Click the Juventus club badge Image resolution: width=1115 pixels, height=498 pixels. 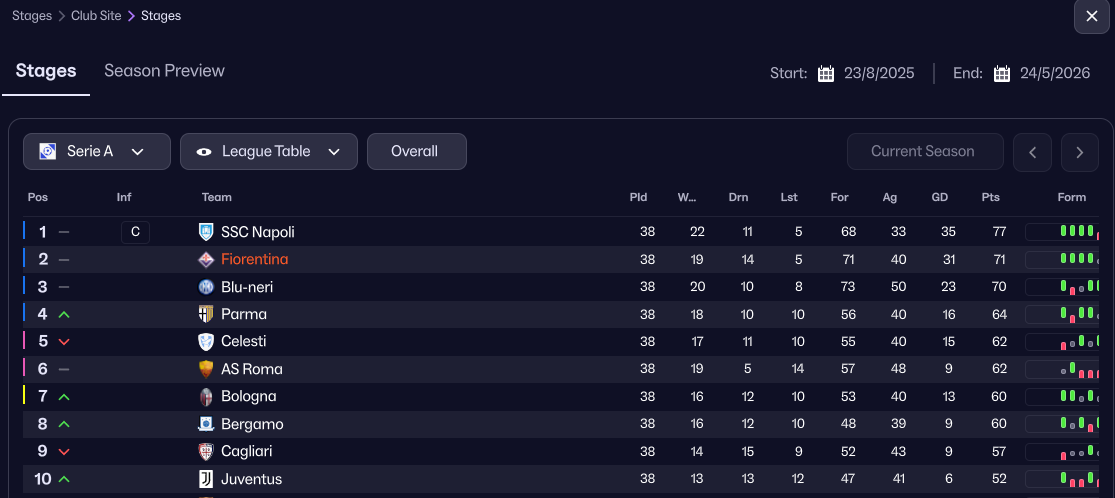[206, 479]
